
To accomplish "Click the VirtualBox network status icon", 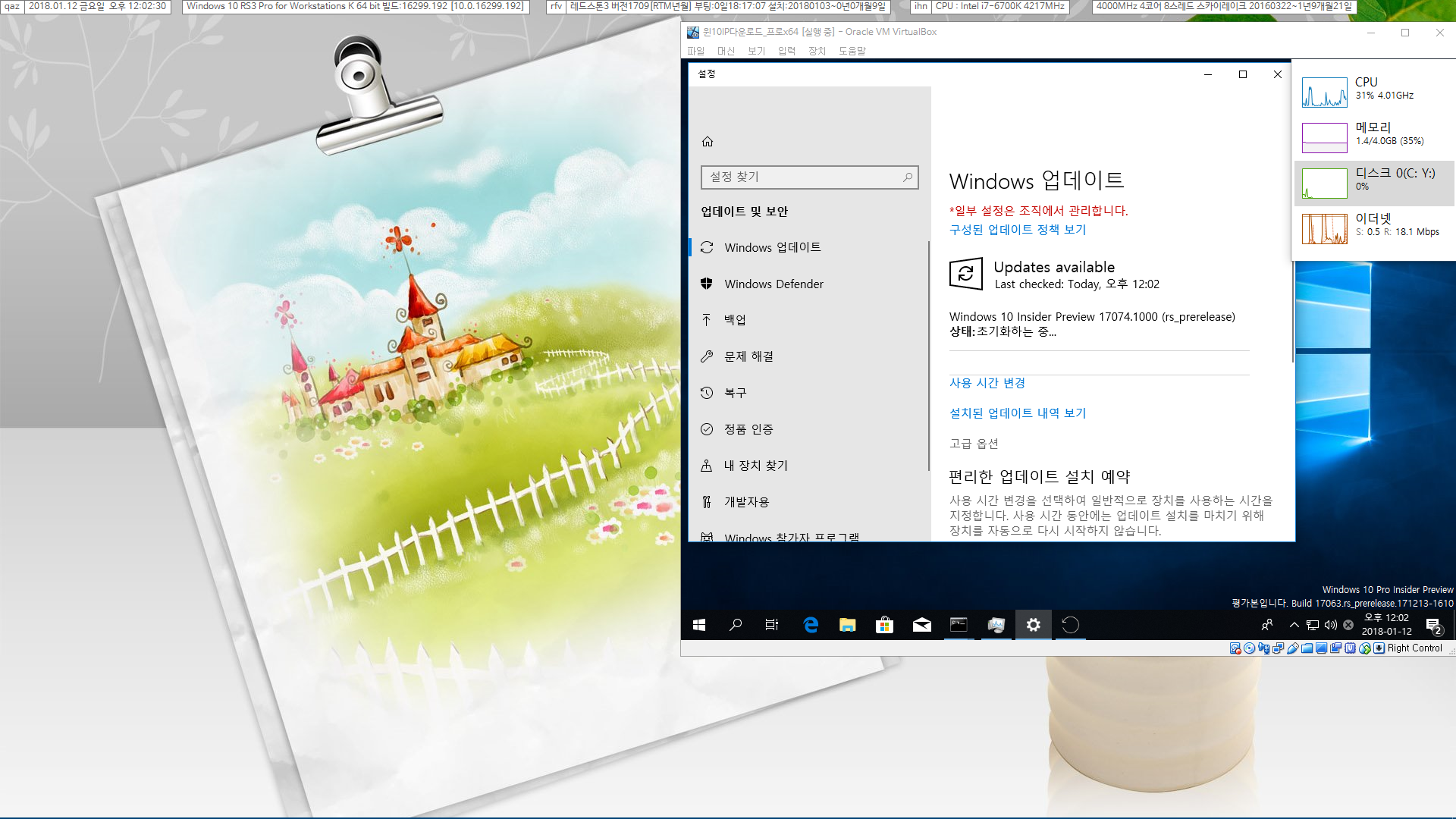I will tap(1279, 648).
